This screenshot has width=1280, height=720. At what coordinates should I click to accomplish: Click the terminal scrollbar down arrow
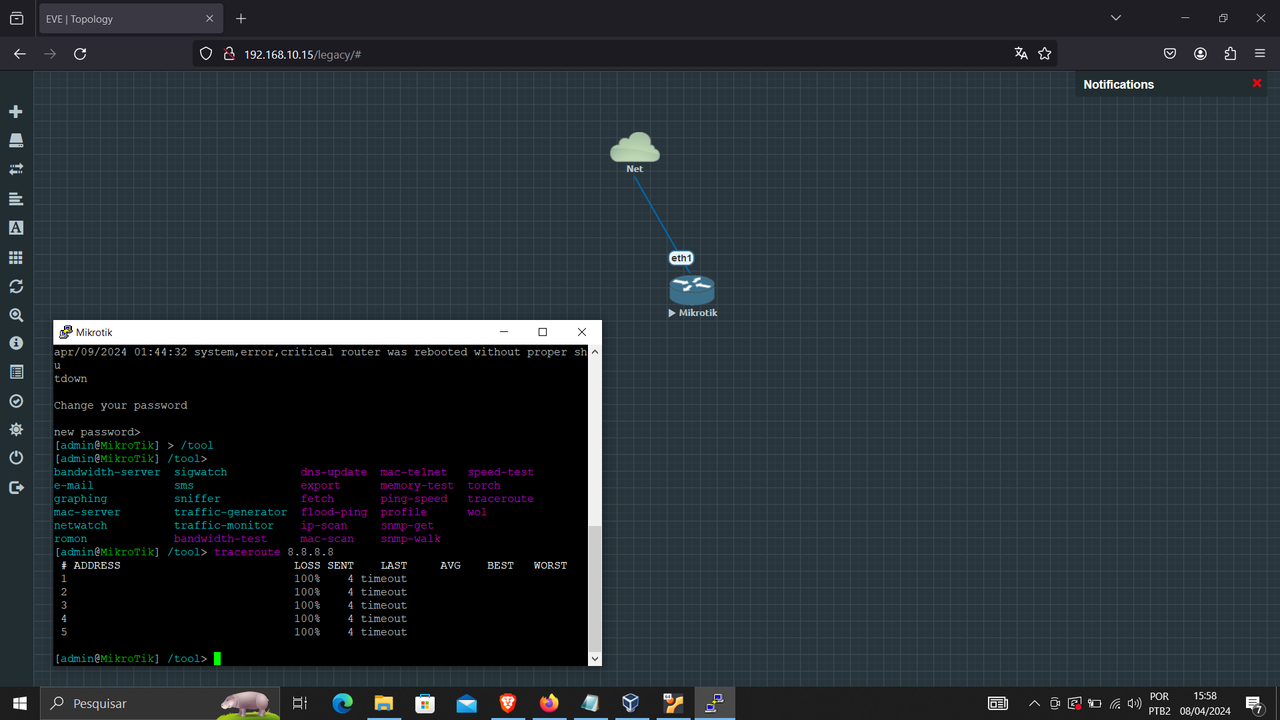595,658
